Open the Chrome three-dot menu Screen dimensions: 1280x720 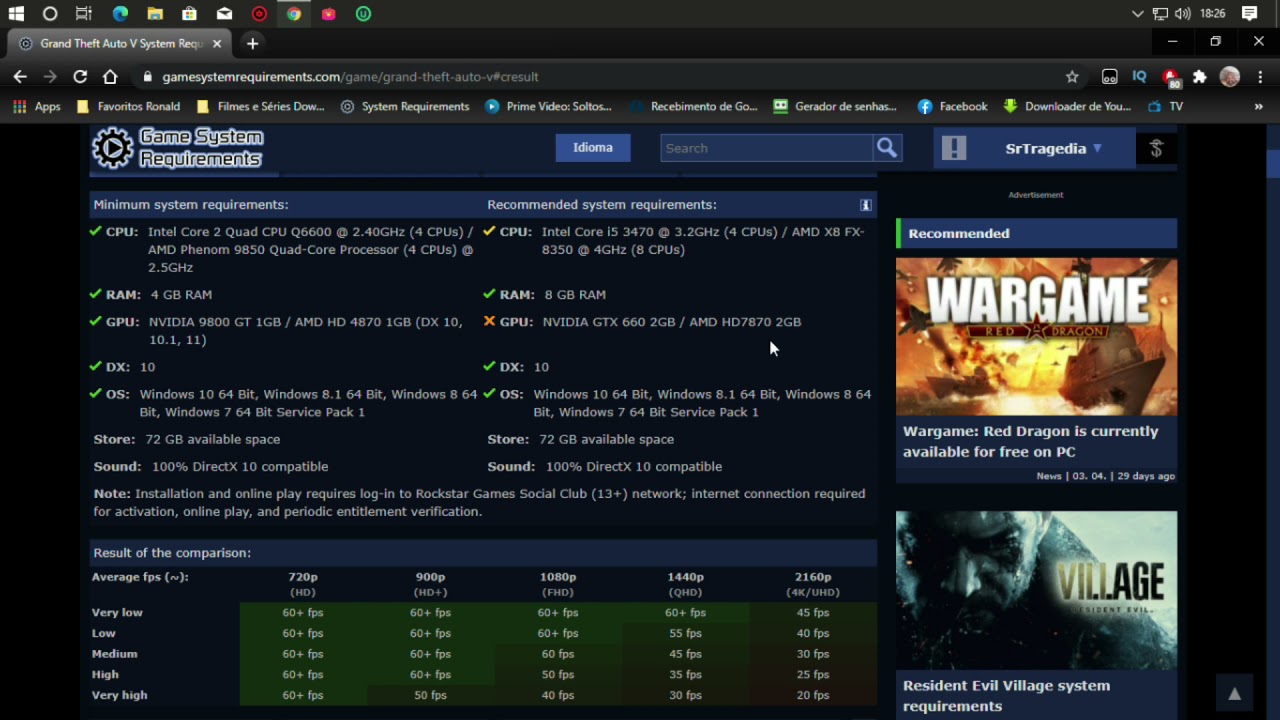[x=1259, y=76]
